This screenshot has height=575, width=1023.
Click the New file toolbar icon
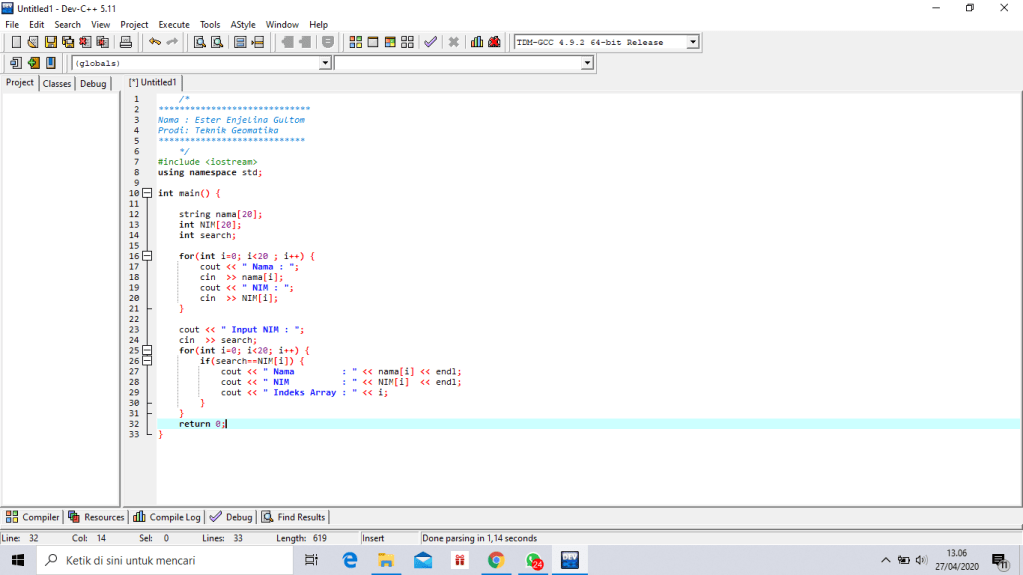(x=16, y=42)
